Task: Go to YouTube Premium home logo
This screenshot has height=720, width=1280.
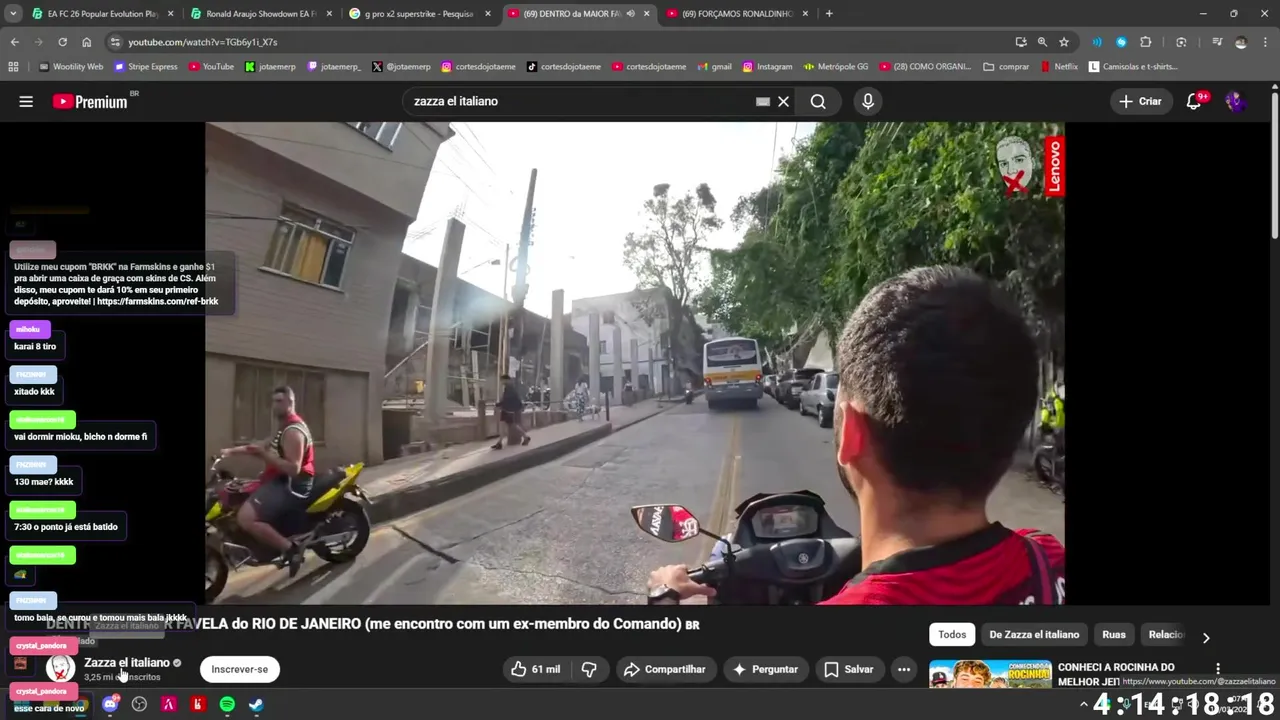Action: tap(90, 101)
